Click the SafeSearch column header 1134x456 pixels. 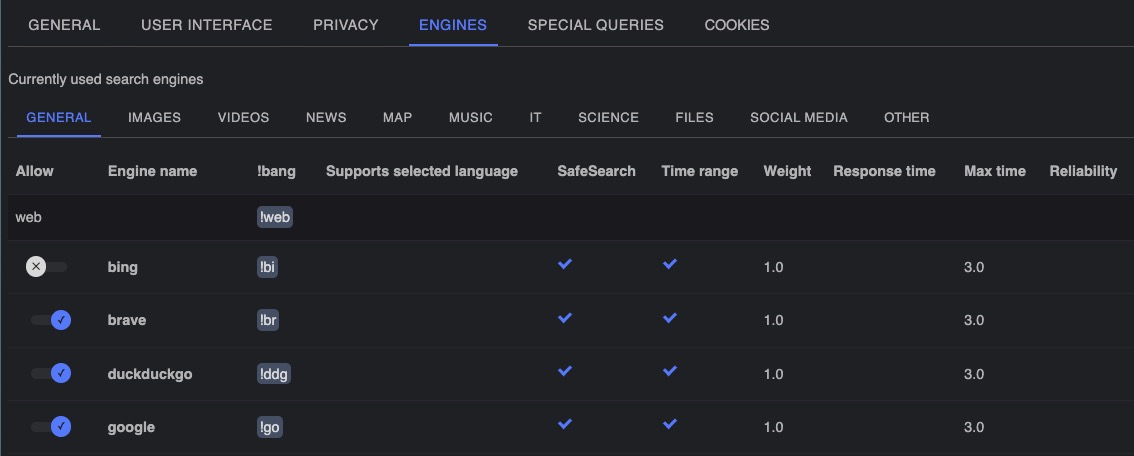coord(596,171)
